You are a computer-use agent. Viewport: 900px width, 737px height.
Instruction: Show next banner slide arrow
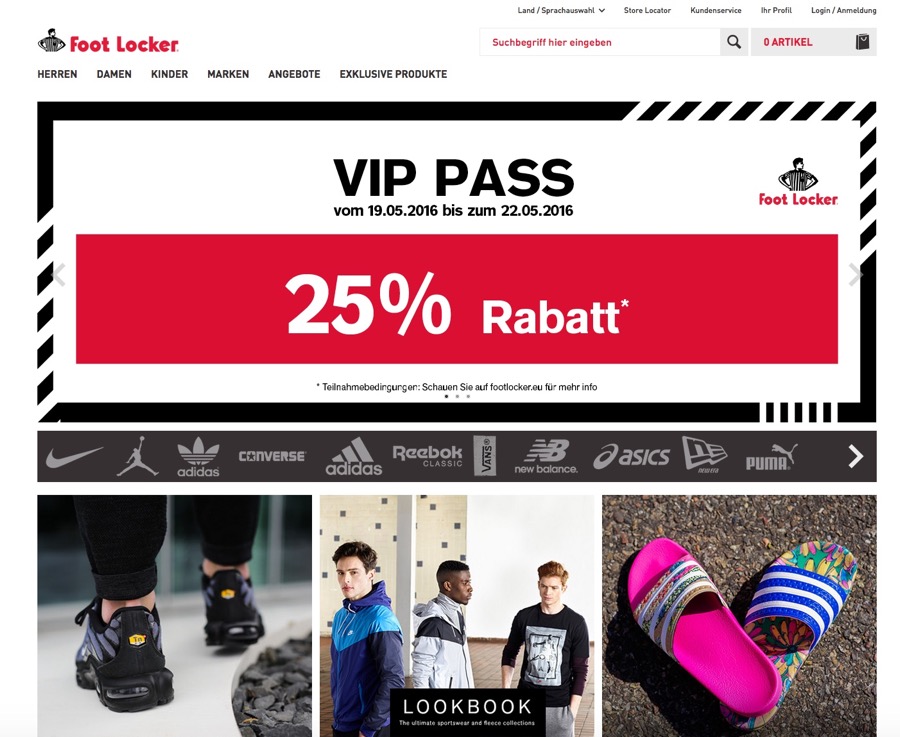(855, 274)
